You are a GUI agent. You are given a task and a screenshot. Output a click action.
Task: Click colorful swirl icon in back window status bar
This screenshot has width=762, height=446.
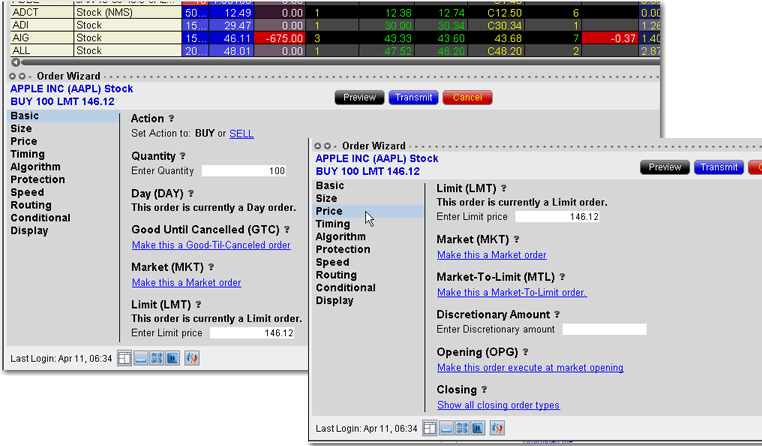point(192,359)
